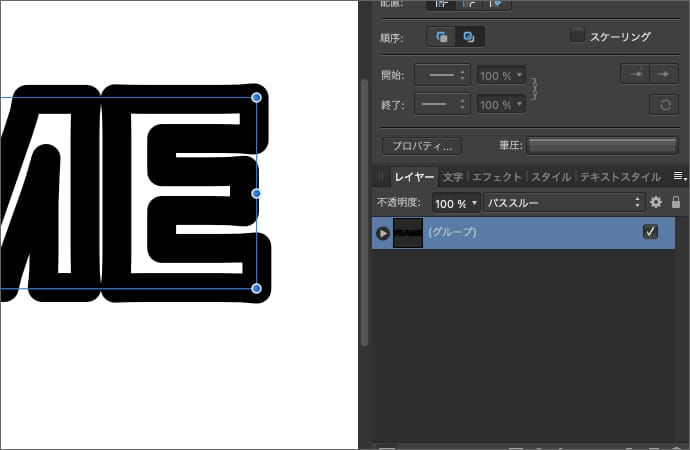Expand the (グループ) layer disclosure triangle
690x450 pixels.
[382, 233]
